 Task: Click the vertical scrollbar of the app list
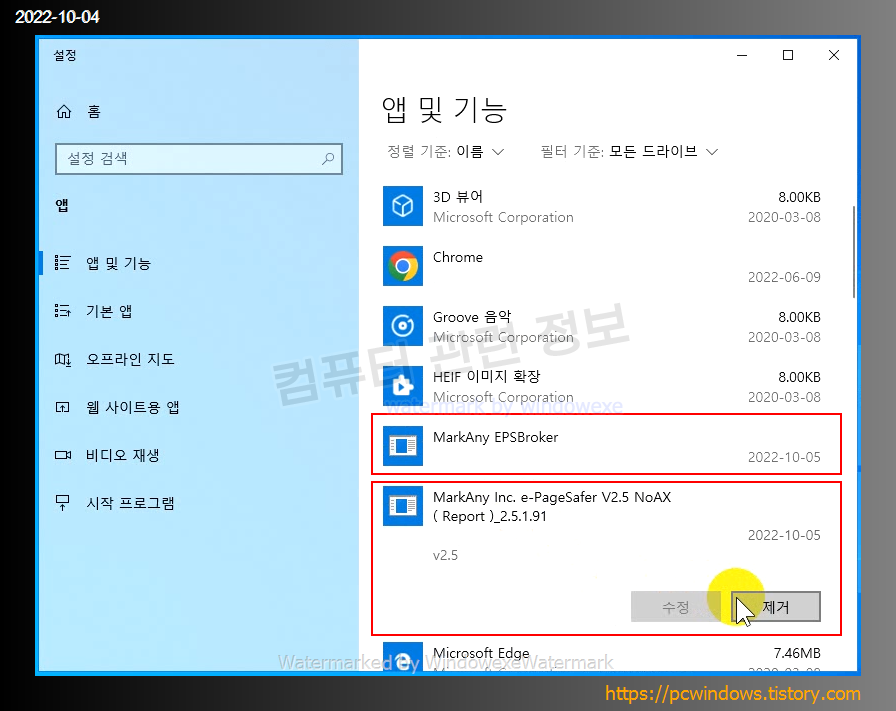854,251
